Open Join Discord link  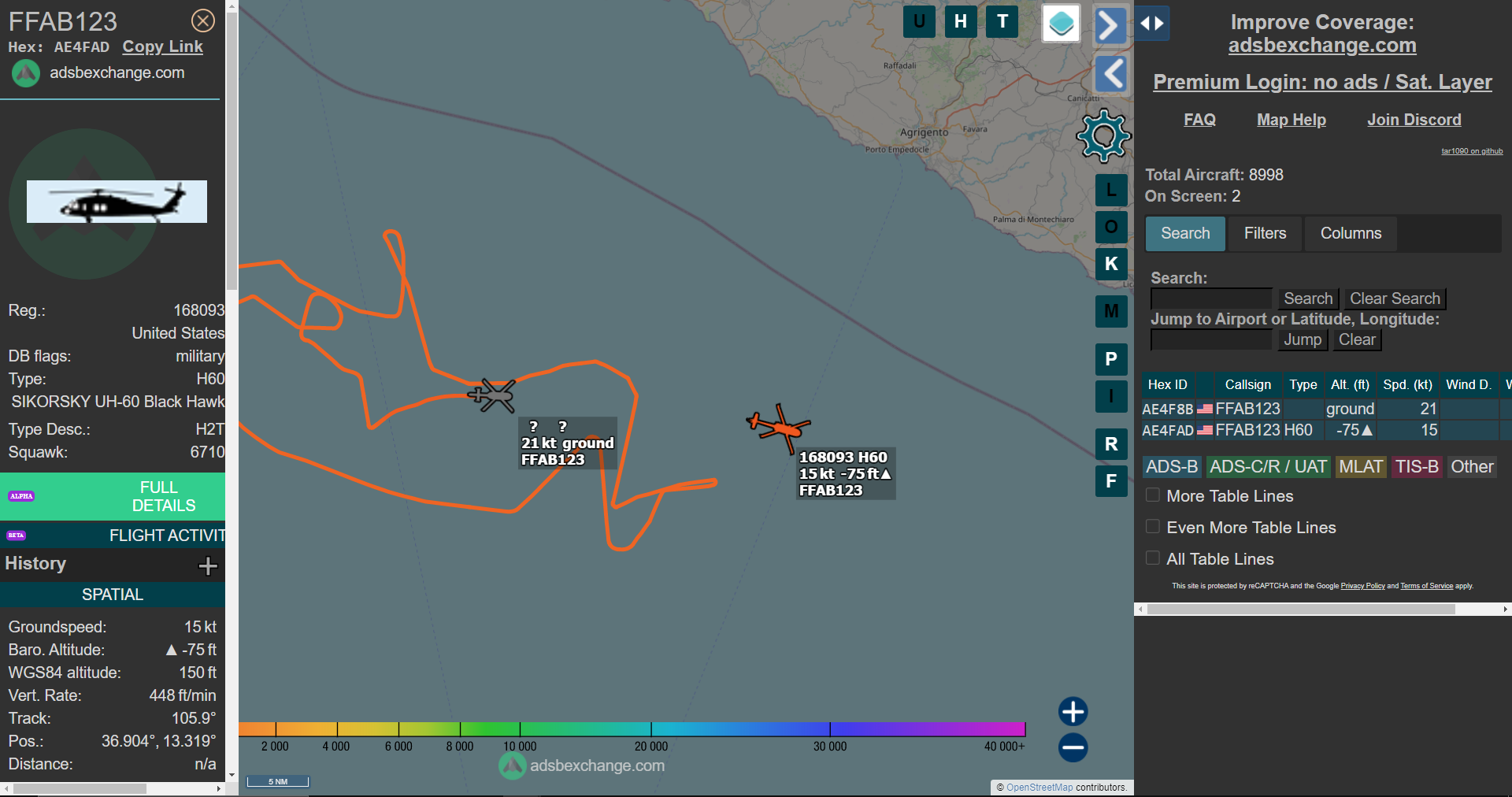click(1414, 120)
